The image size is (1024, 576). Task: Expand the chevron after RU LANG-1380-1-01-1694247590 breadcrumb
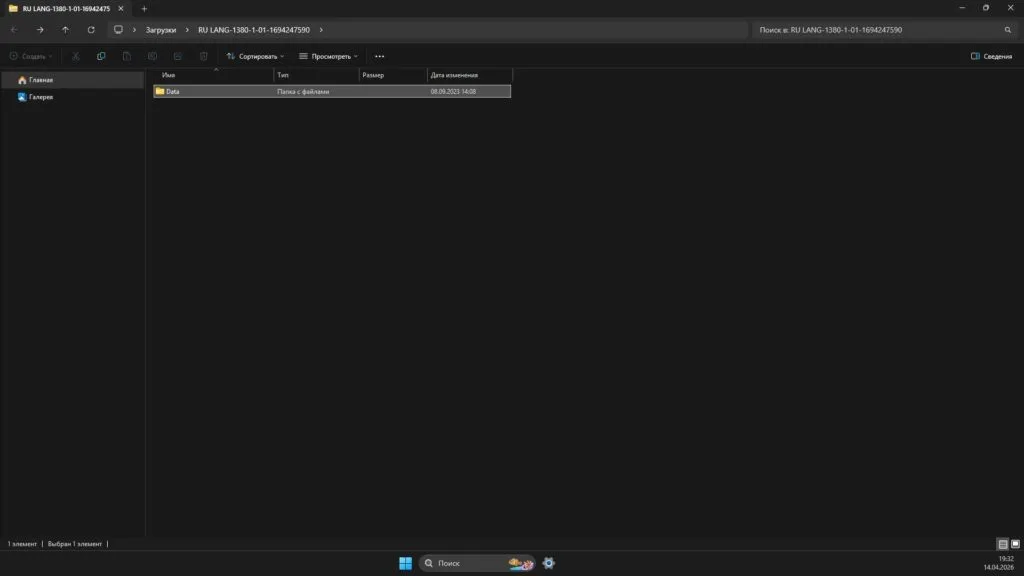[321, 30]
